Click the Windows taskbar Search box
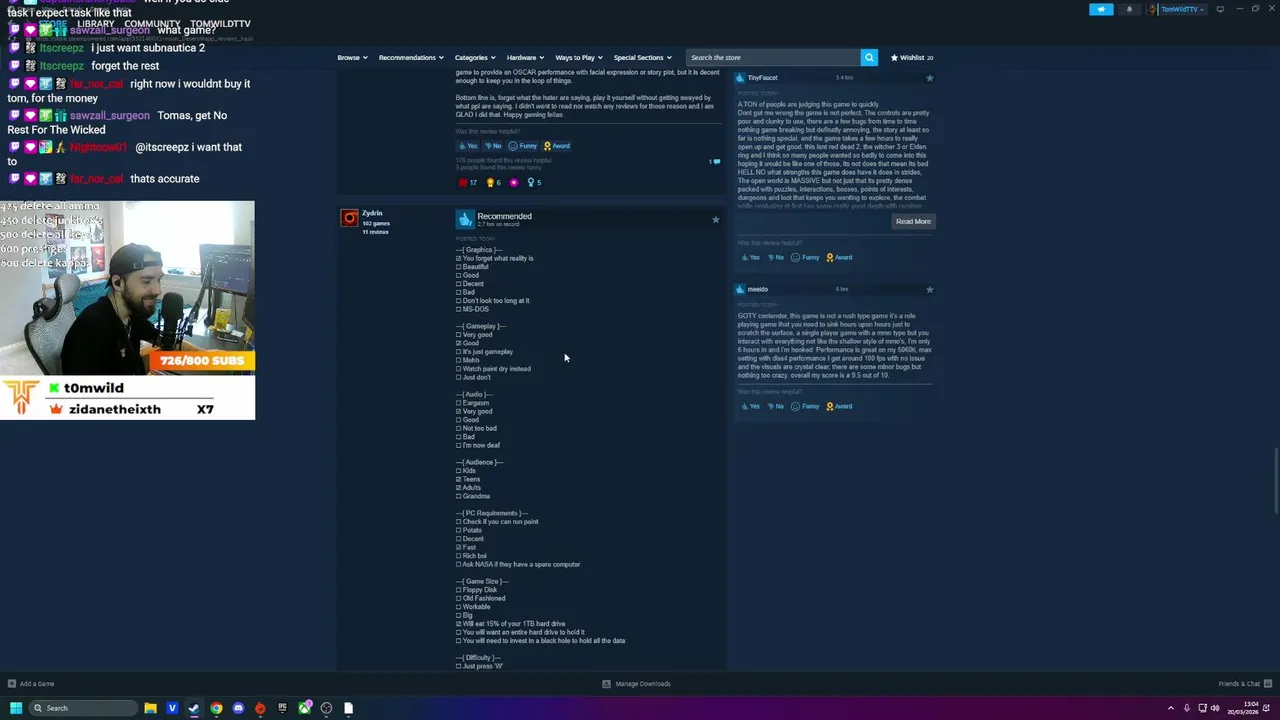Viewport: 1280px width, 720px height. [x=83, y=708]
